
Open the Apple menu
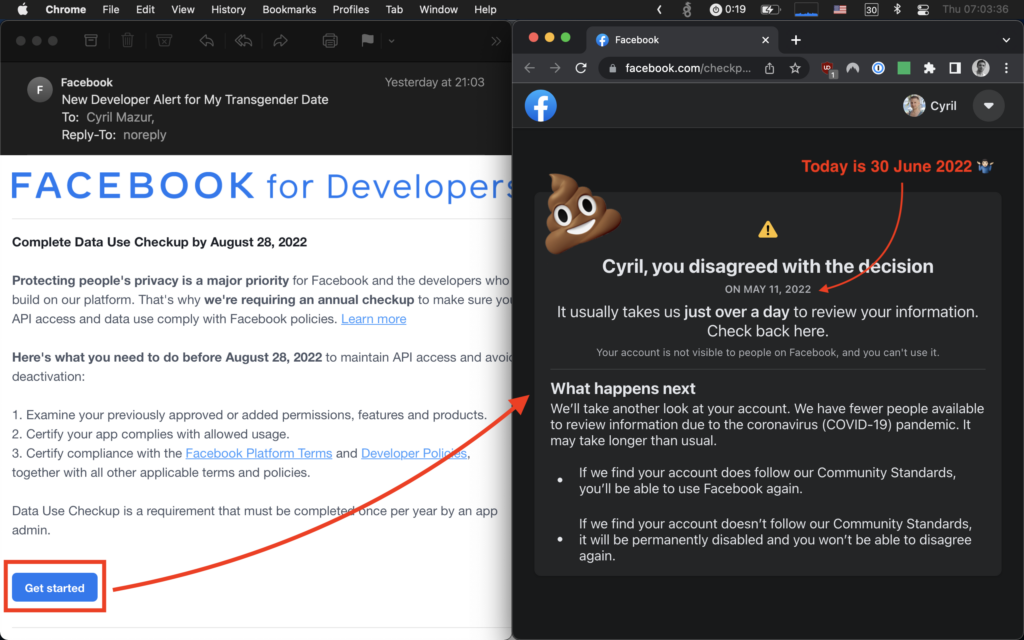pyautogui.click(x=24, y=9)
